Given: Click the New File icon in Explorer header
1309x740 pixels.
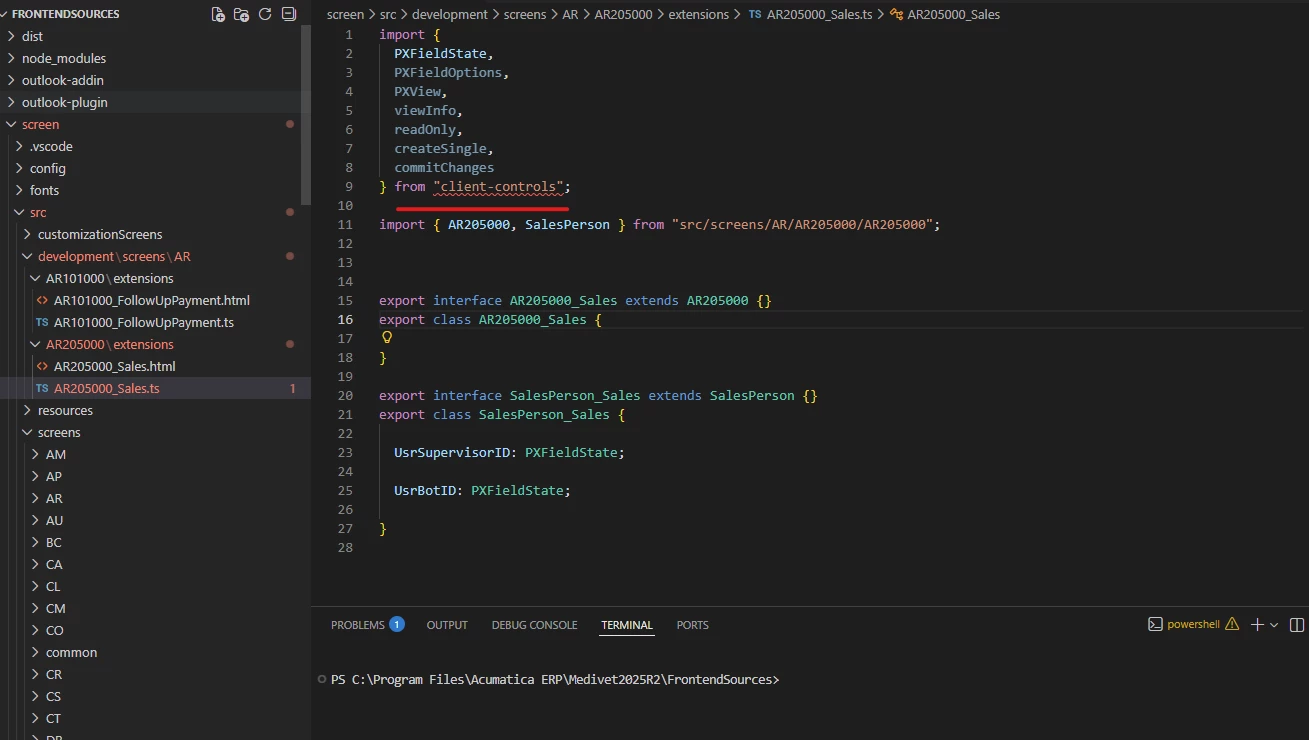Looking at the screenshot, I should tap(218, 14).
